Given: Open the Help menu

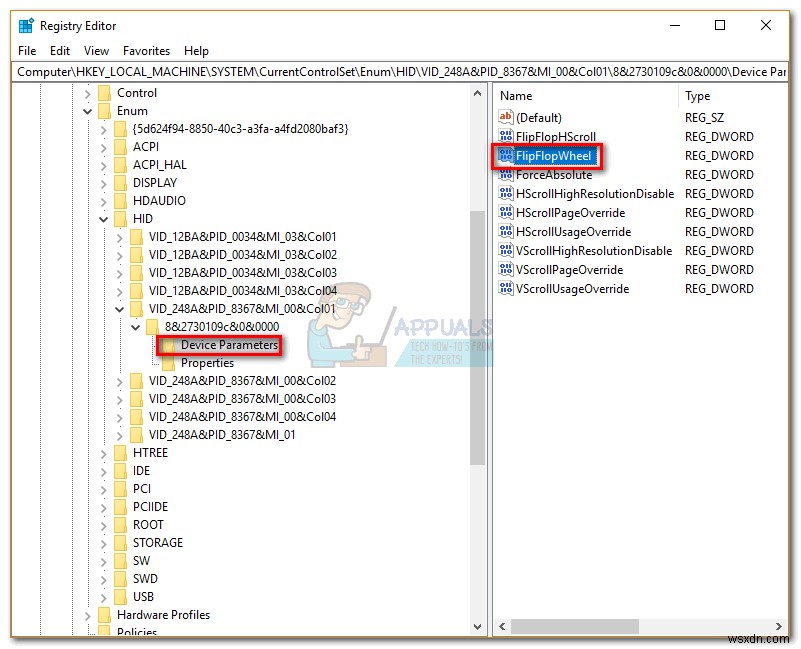Looking at the screenshot, I should click(196, 51).
